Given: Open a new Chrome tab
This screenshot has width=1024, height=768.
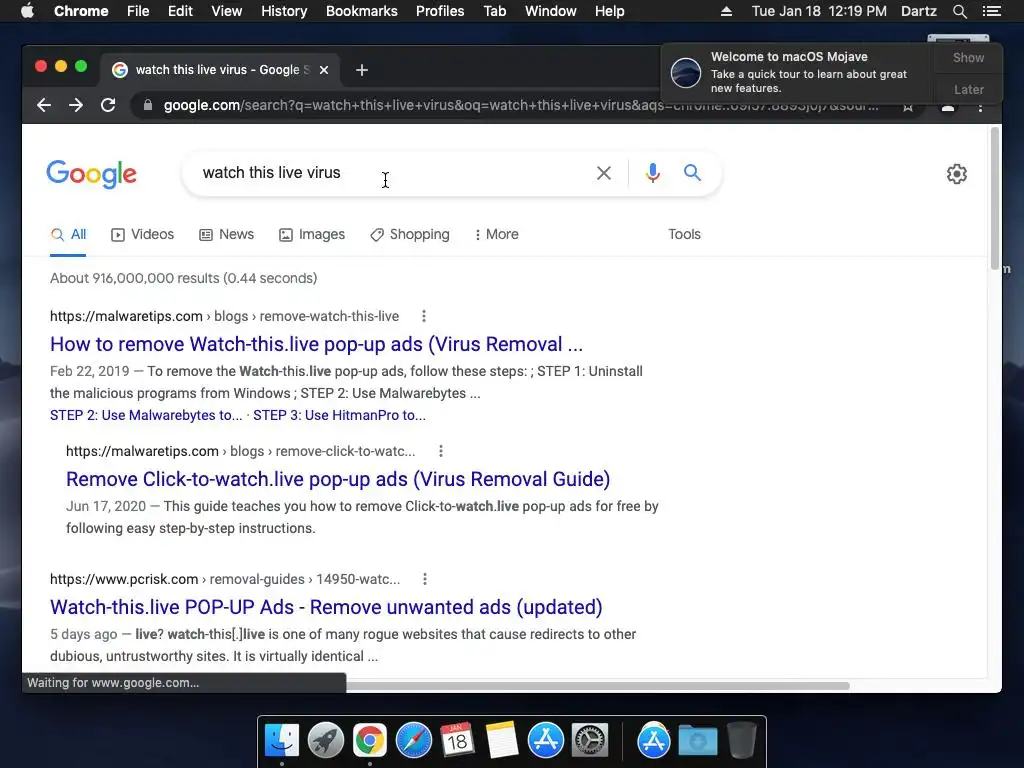Looking at the screenshot, I should 362,70.
